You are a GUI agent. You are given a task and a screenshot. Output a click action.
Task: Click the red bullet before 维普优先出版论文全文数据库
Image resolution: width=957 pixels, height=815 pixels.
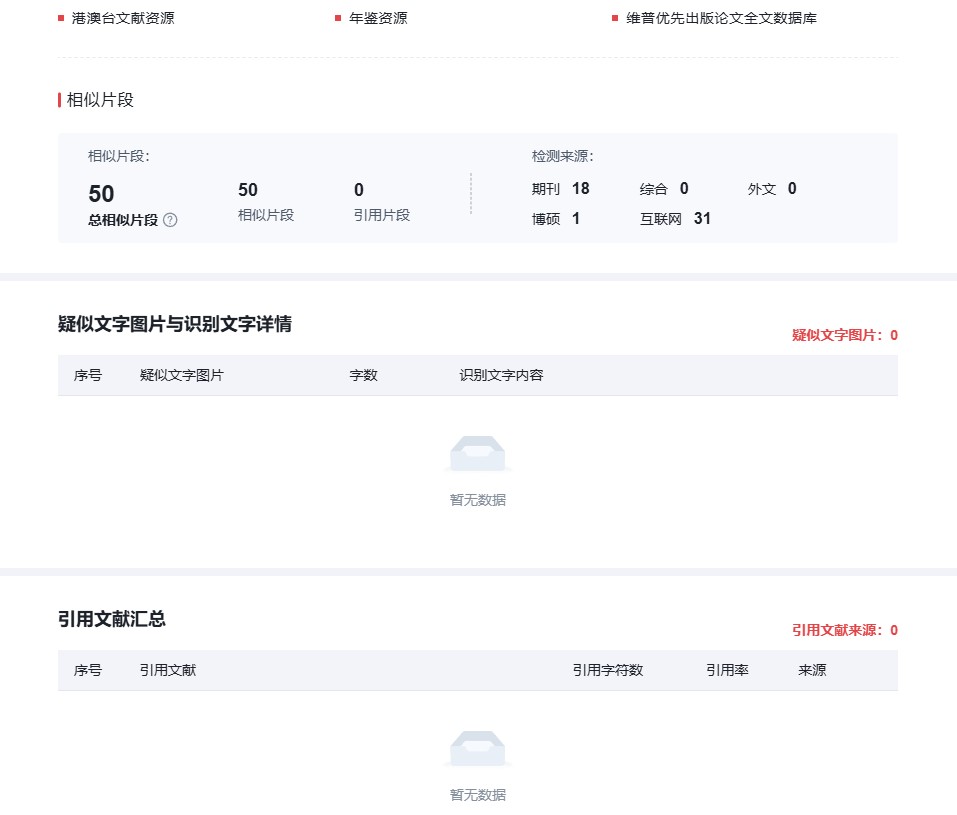[x=615, y=18]
